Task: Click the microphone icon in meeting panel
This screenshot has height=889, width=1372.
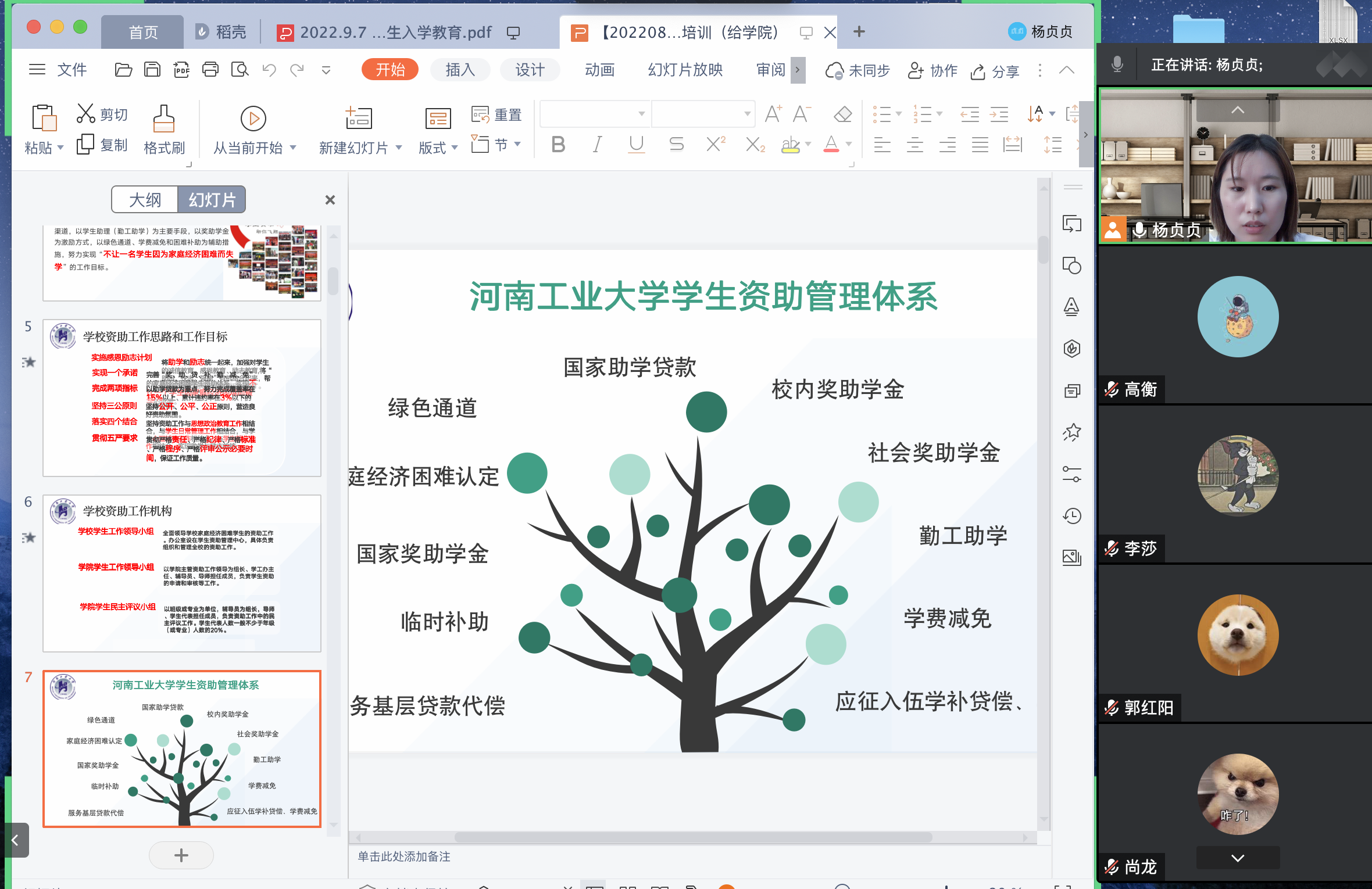Action: pos(1117,64)
